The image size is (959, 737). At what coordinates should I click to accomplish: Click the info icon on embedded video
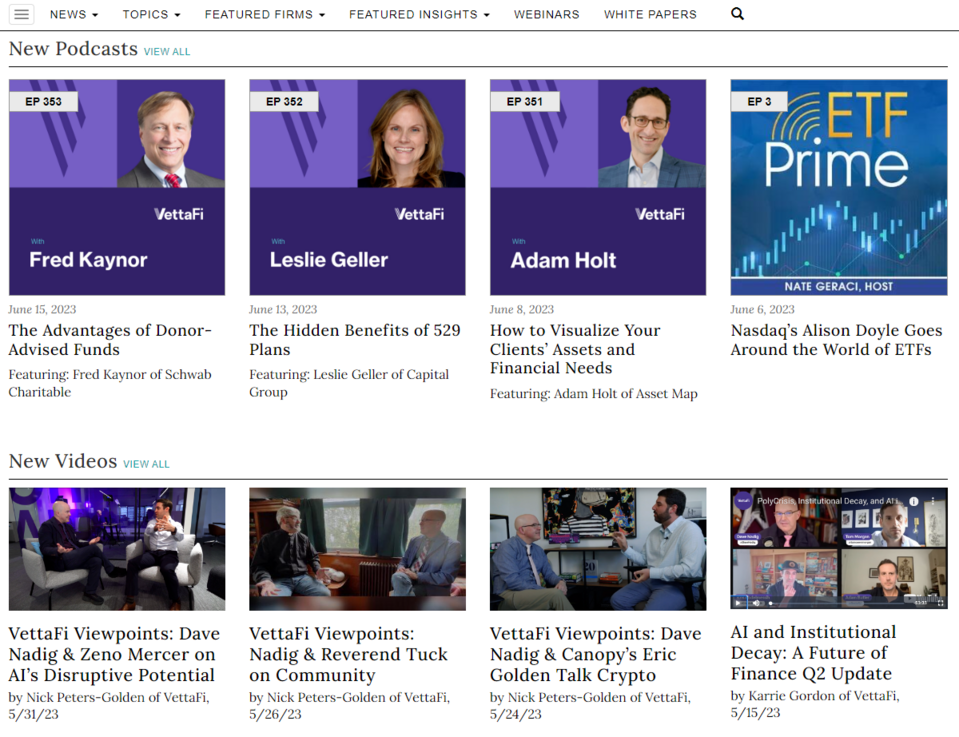point(914,501)
